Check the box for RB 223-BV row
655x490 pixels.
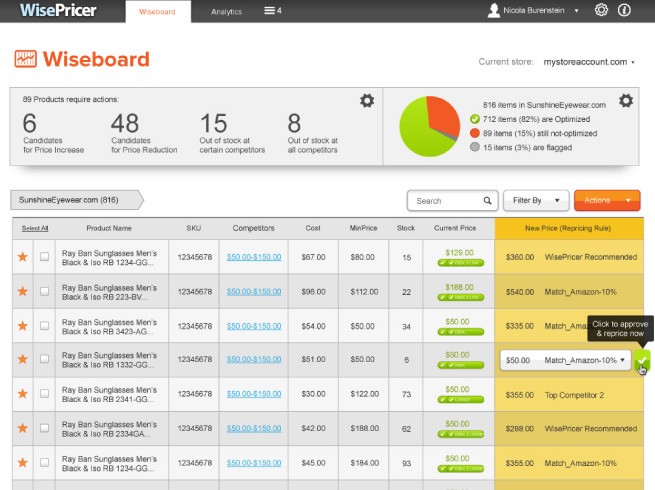pos(44,291)
